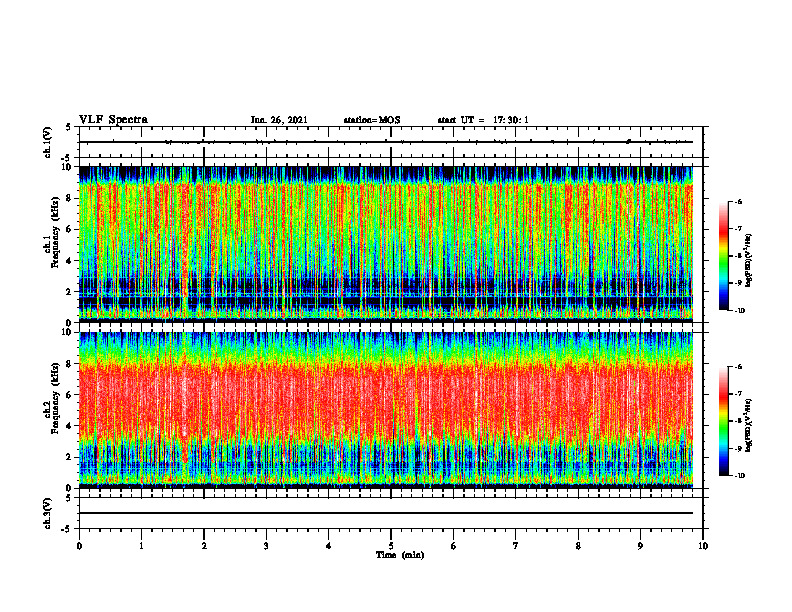
Task: Click the ch.1 voltage waveform trace
Action: pyautogui.click(x=386, y=142)
